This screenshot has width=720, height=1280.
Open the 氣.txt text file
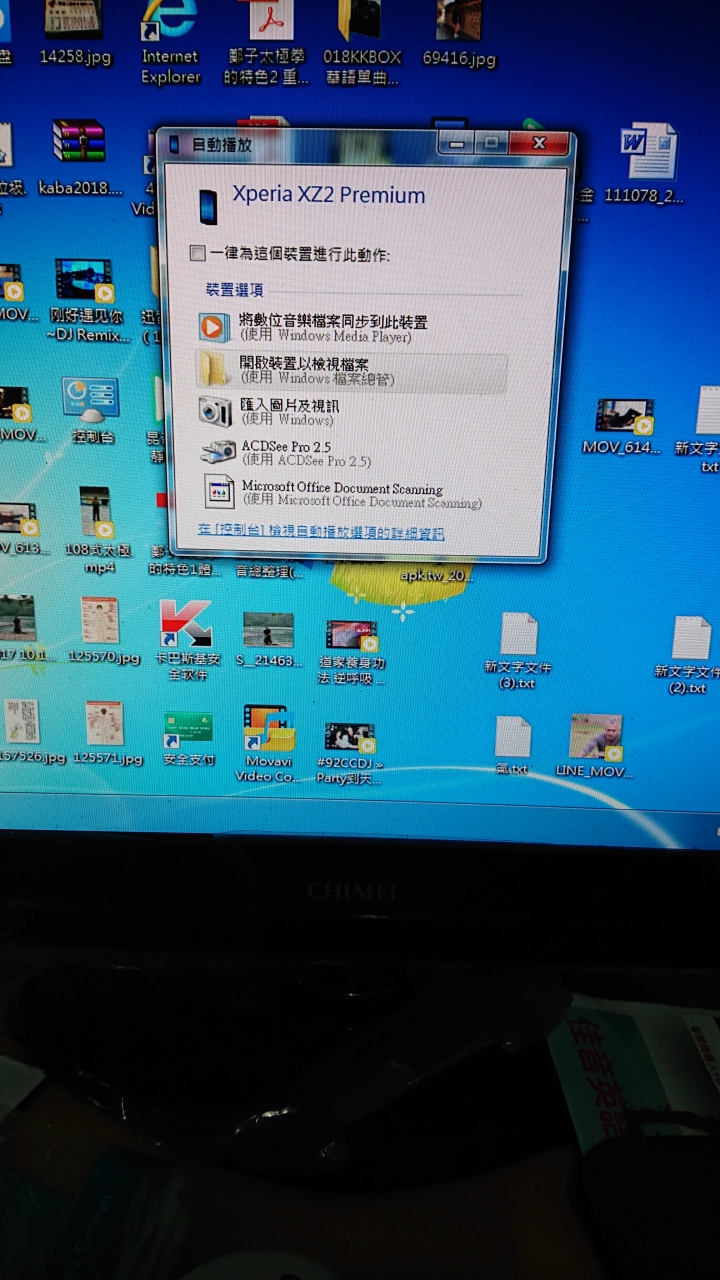point(513,746)
